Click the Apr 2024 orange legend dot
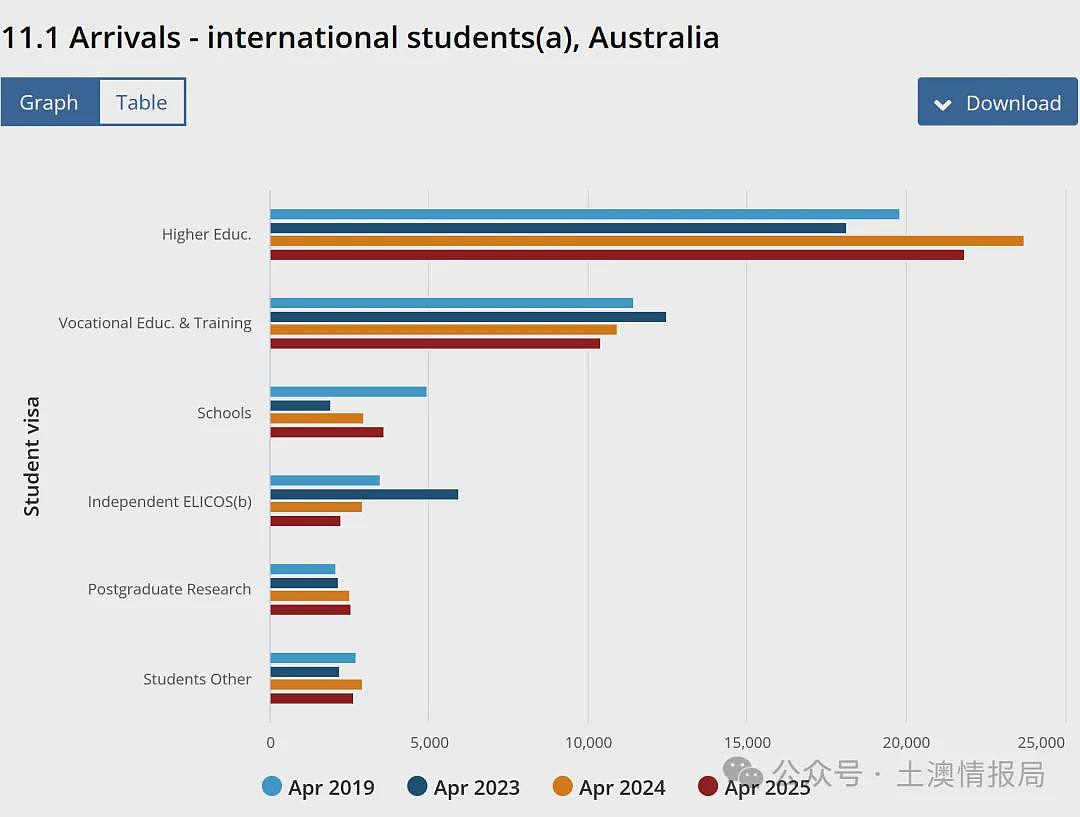 563,786
